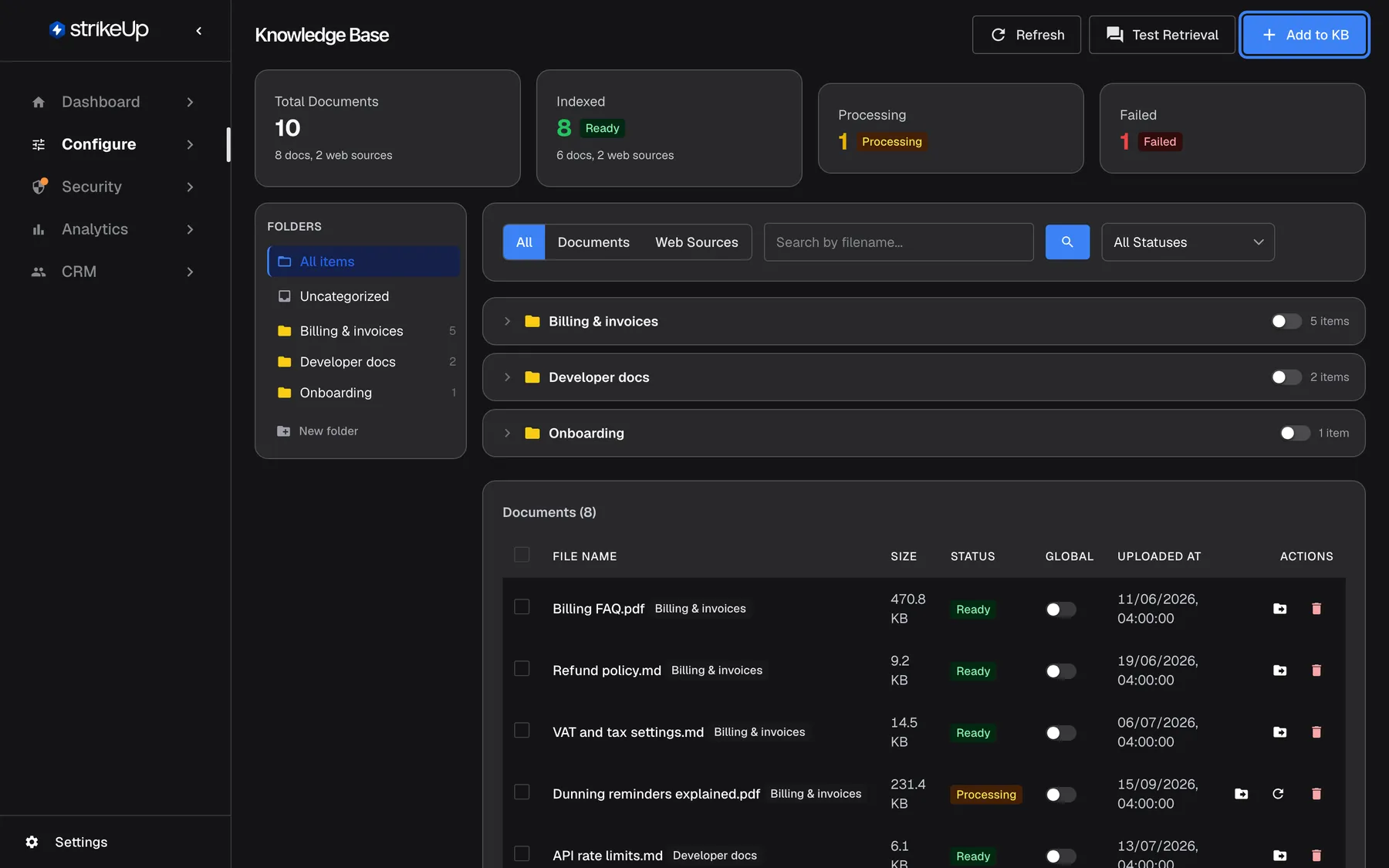Focus the Search by filename field
The height and width of the screenshot is (868, 1389).
[898, 242]
